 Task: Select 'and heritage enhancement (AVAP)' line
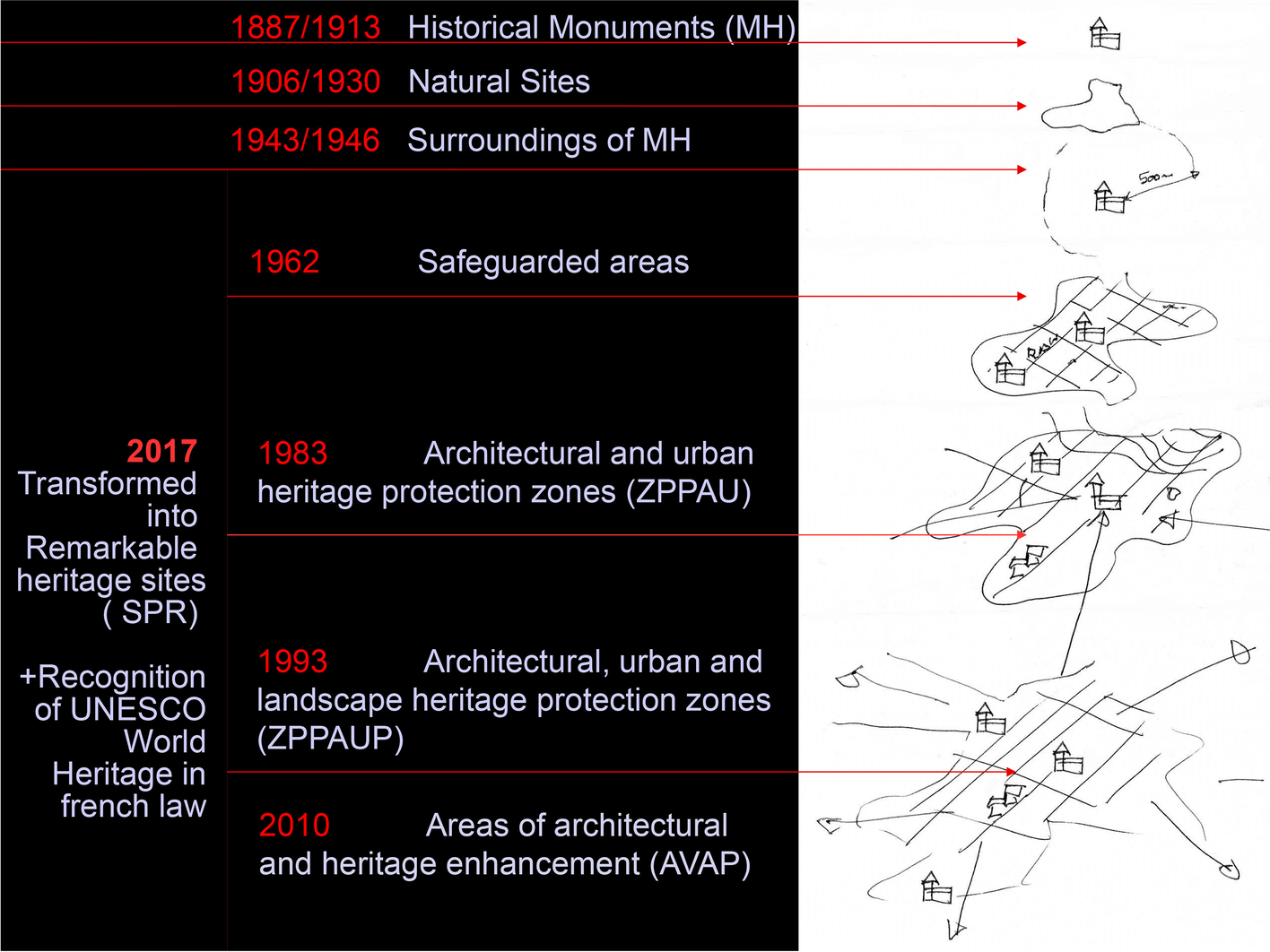coord(505,864)
